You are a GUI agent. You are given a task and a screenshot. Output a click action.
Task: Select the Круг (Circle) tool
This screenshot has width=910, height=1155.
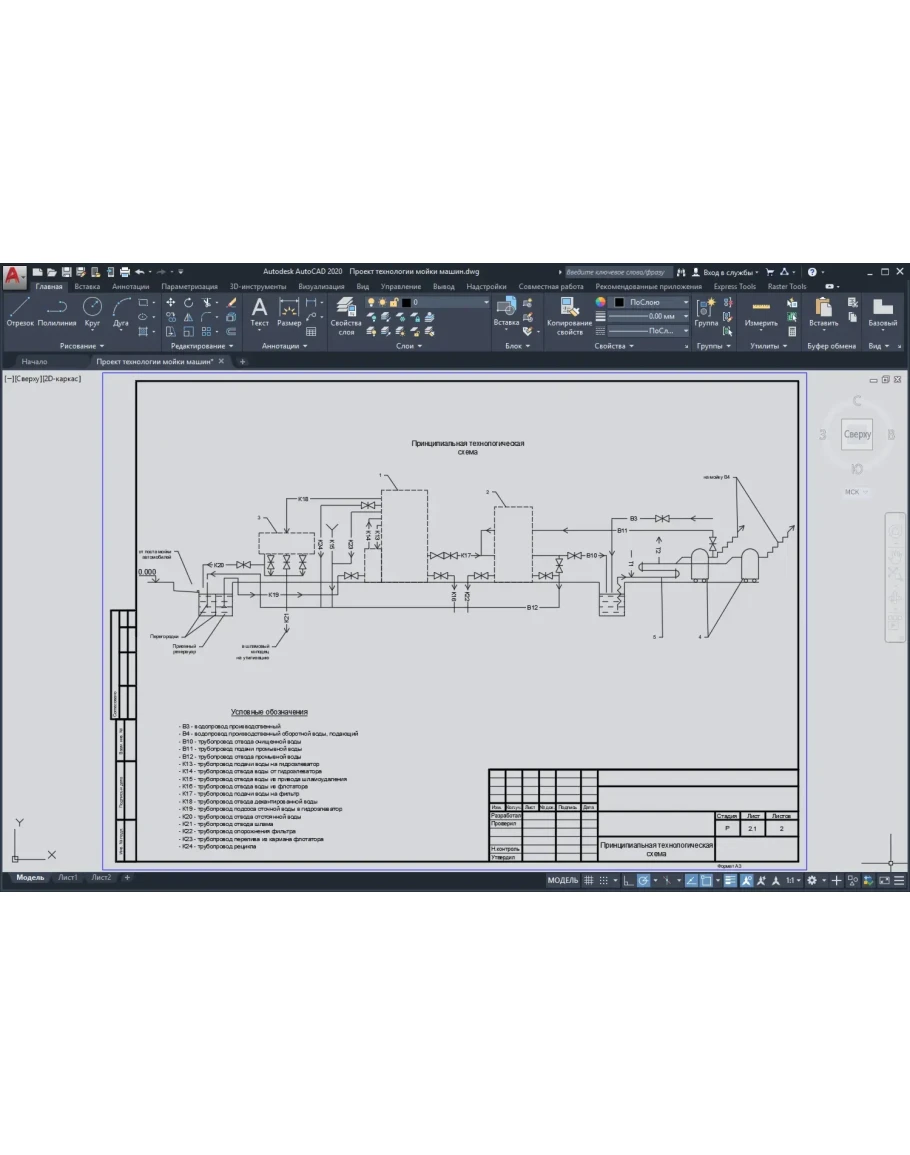(x=92, y=310)
